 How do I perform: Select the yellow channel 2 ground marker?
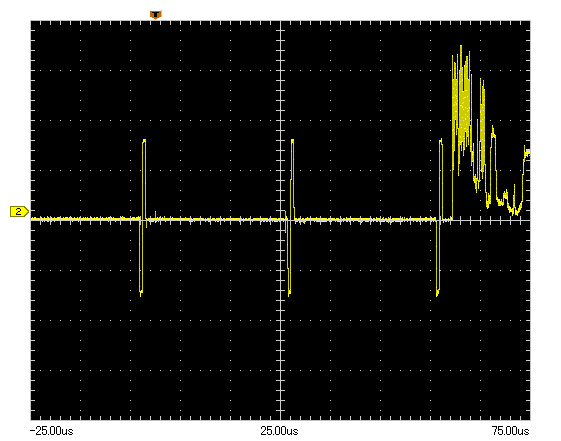(19, 211)
